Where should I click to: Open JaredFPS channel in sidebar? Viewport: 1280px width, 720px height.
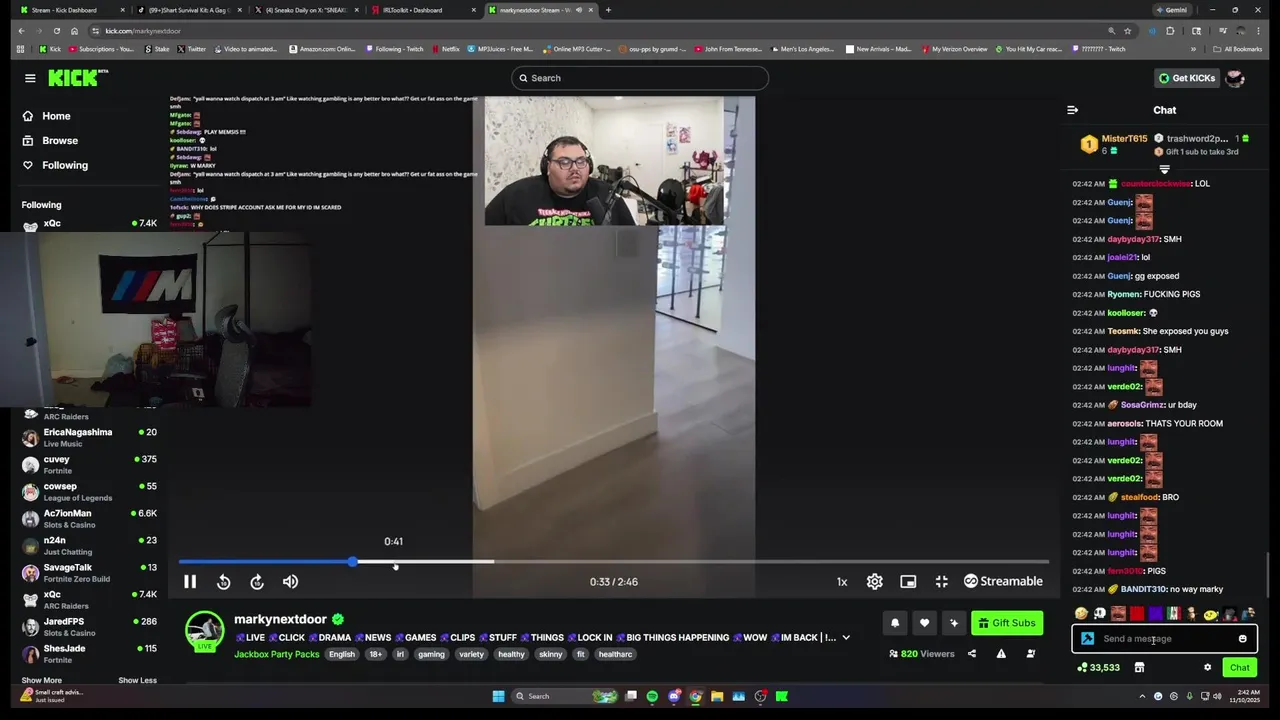(x=89, y=626)
